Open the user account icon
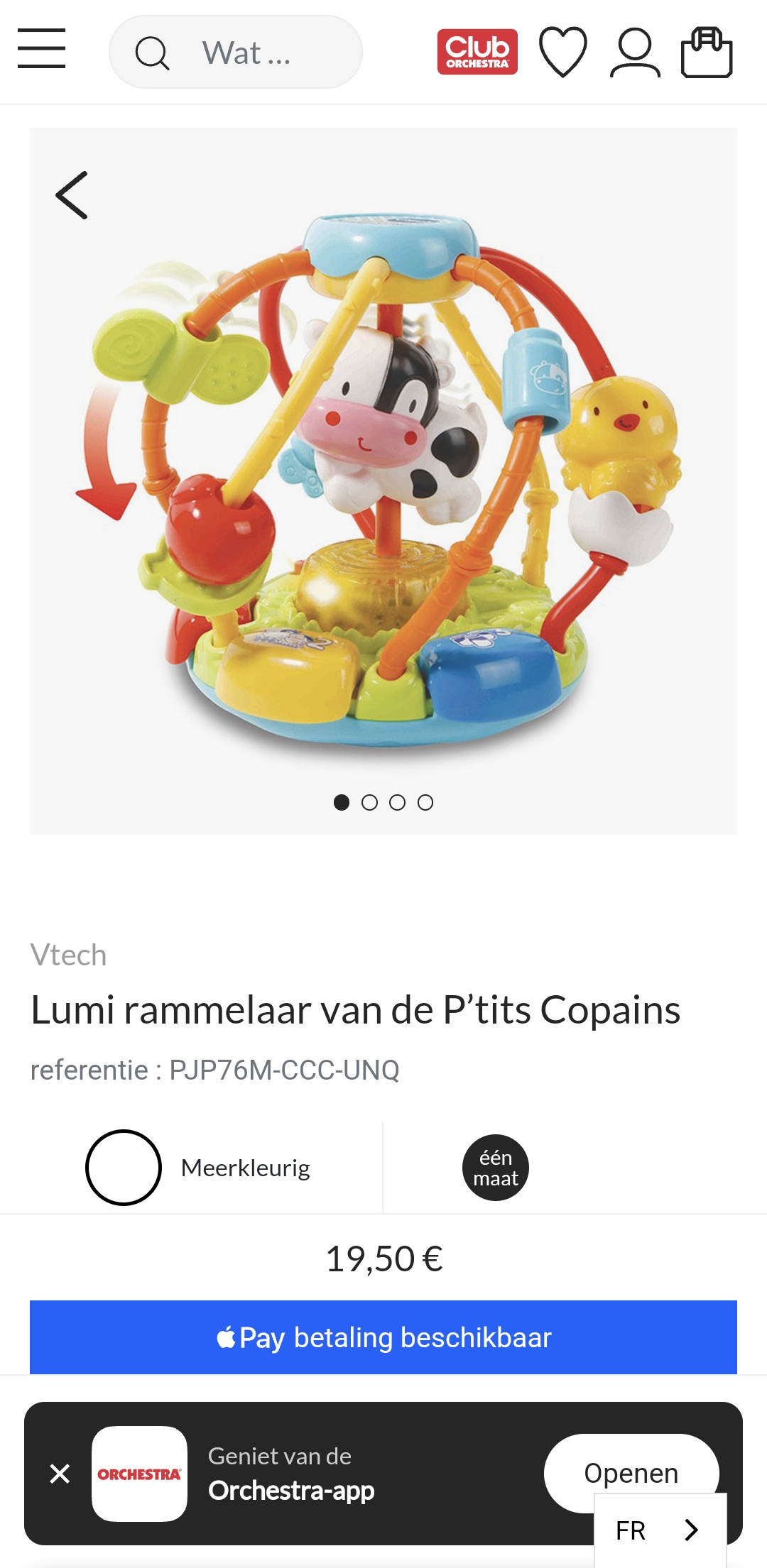The image size is (767, 1568). [x=635, y=52]
